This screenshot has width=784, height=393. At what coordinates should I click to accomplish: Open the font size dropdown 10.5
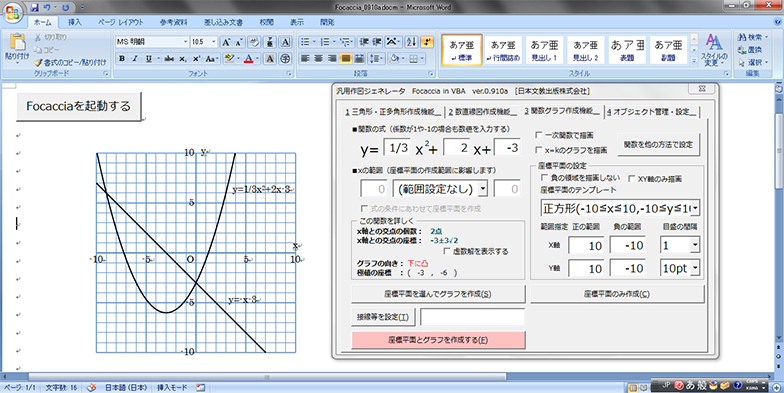point(214,42)
